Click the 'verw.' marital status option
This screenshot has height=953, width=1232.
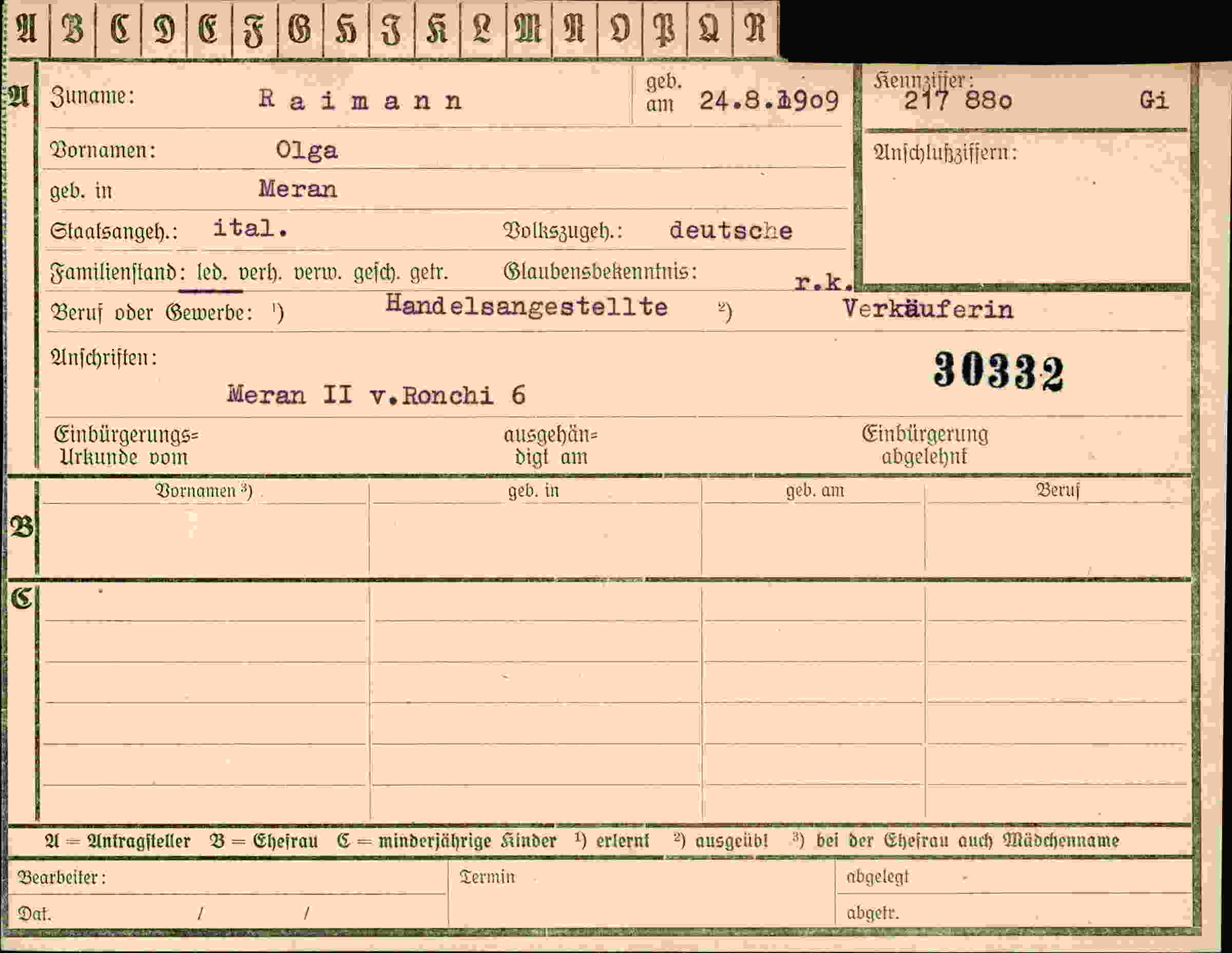click(x=318, y=274)
